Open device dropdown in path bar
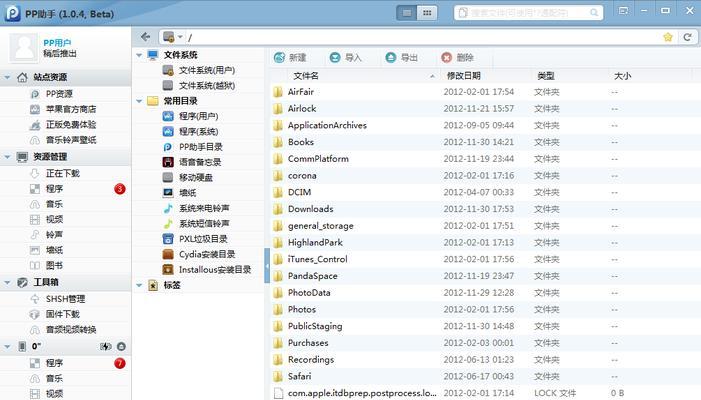 point(180,37)
